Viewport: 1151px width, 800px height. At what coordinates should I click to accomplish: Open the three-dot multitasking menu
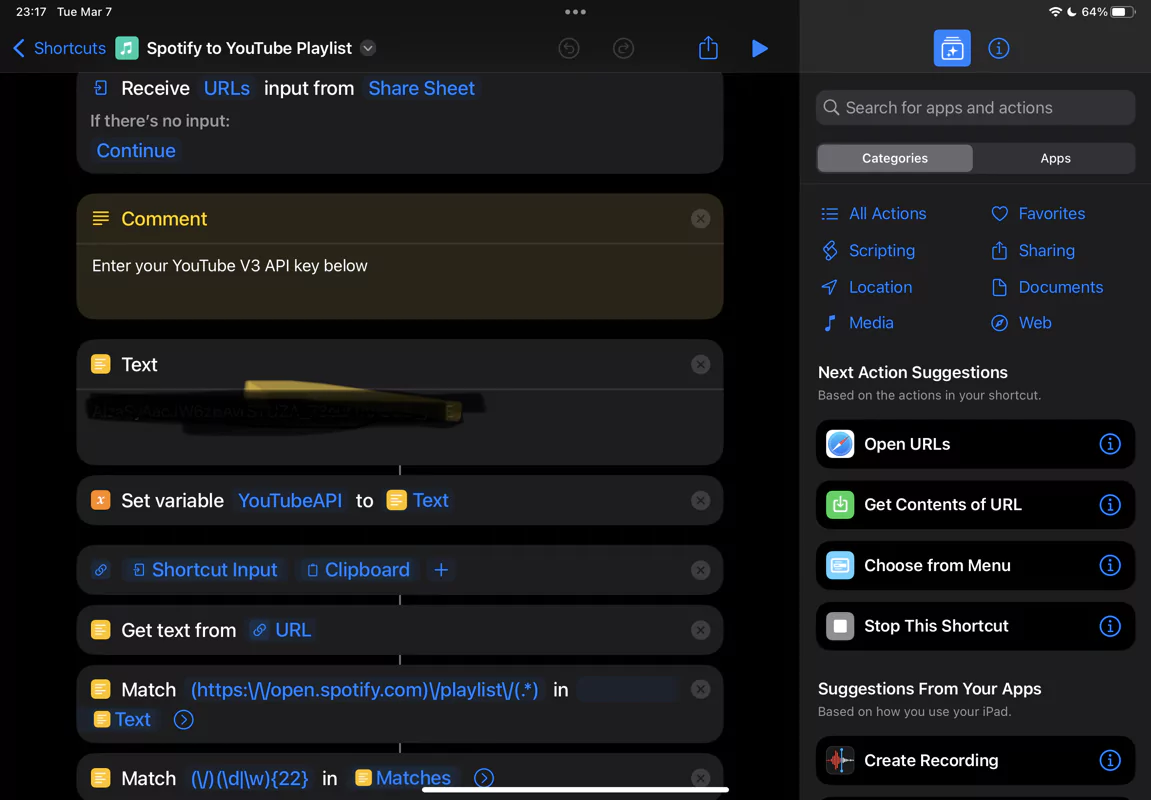(576, 12)
